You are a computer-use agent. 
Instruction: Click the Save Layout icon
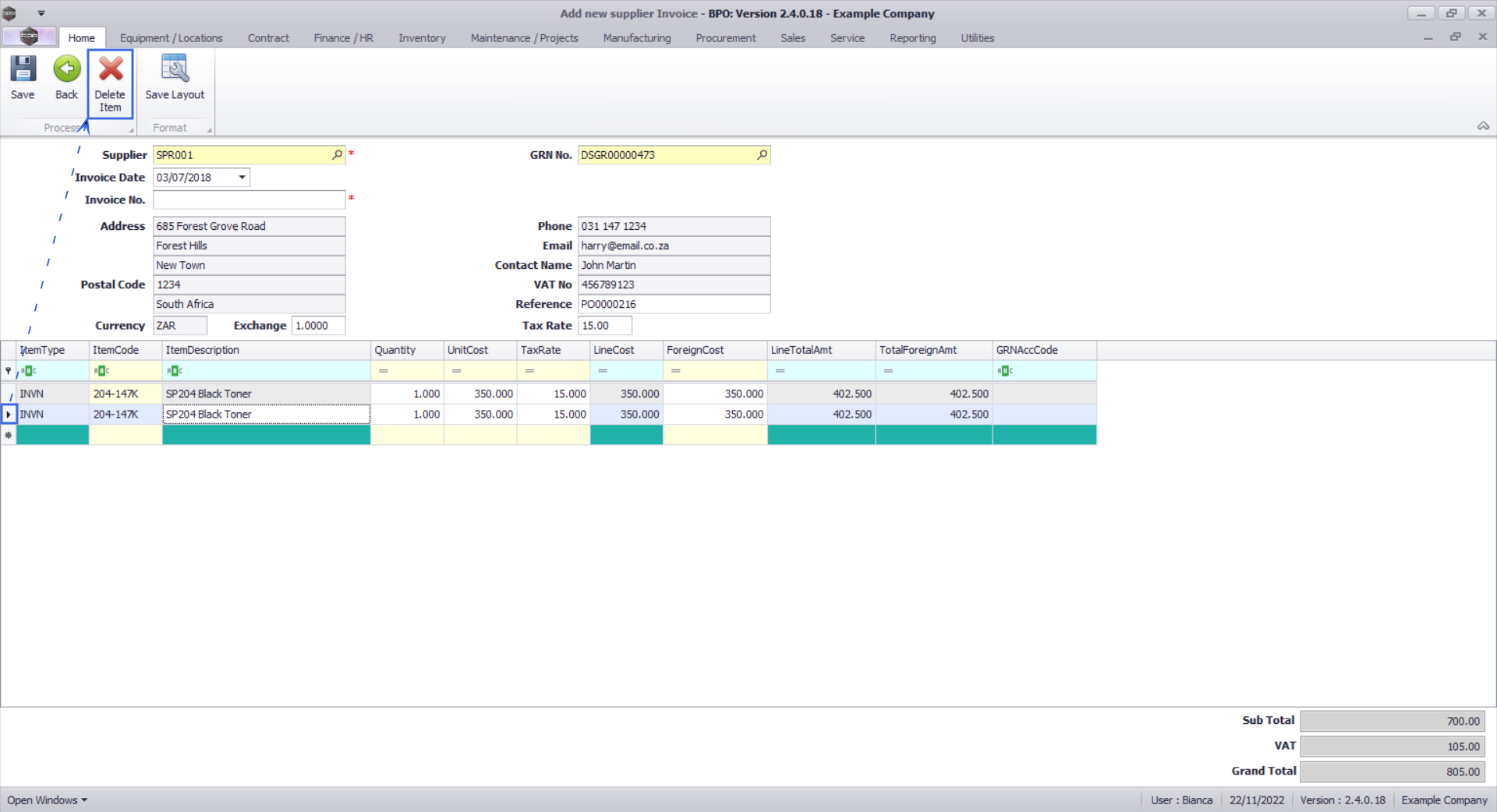(175, 69)
